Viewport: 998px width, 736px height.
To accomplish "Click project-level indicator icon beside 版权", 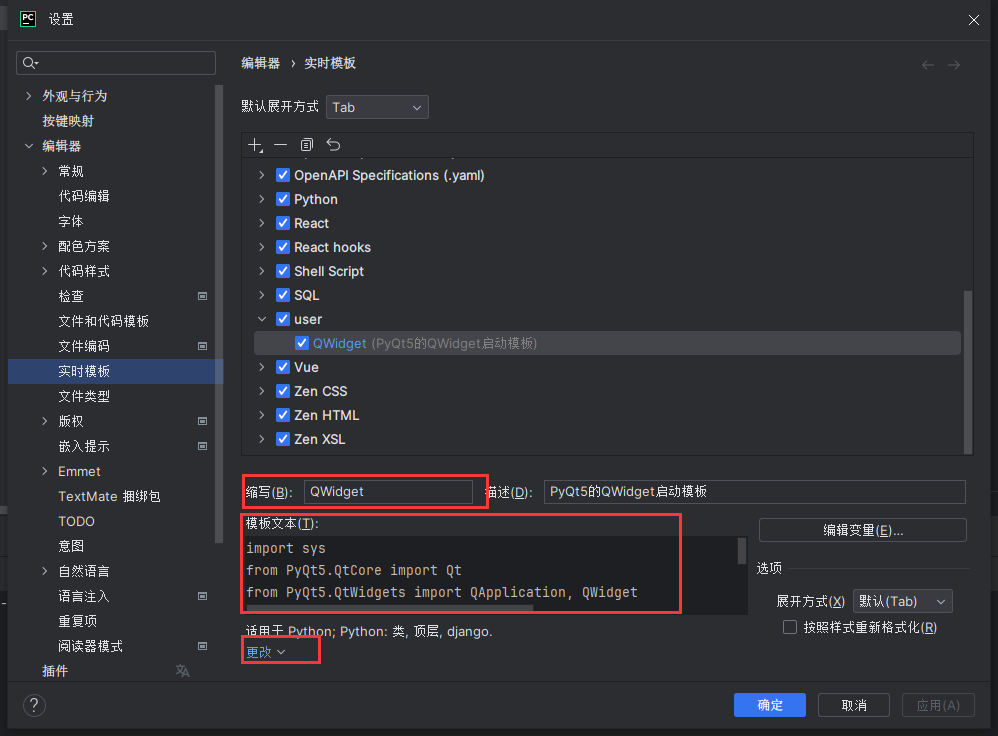I will click(202, 421).
